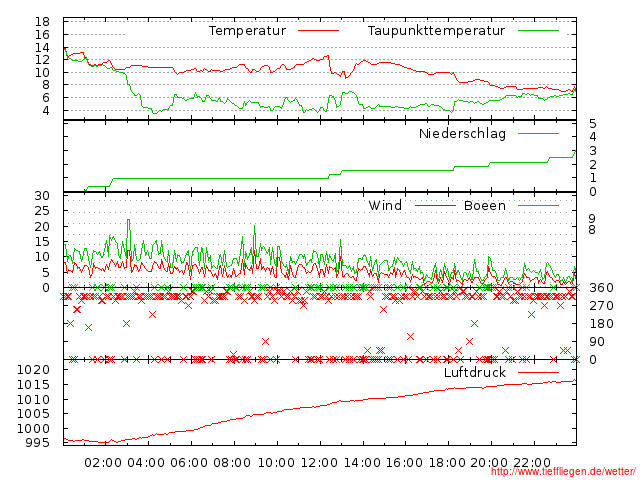Click the 180 wind direction axis value
This screenshot has width=640, height=480.
click(x=601, y=324)
